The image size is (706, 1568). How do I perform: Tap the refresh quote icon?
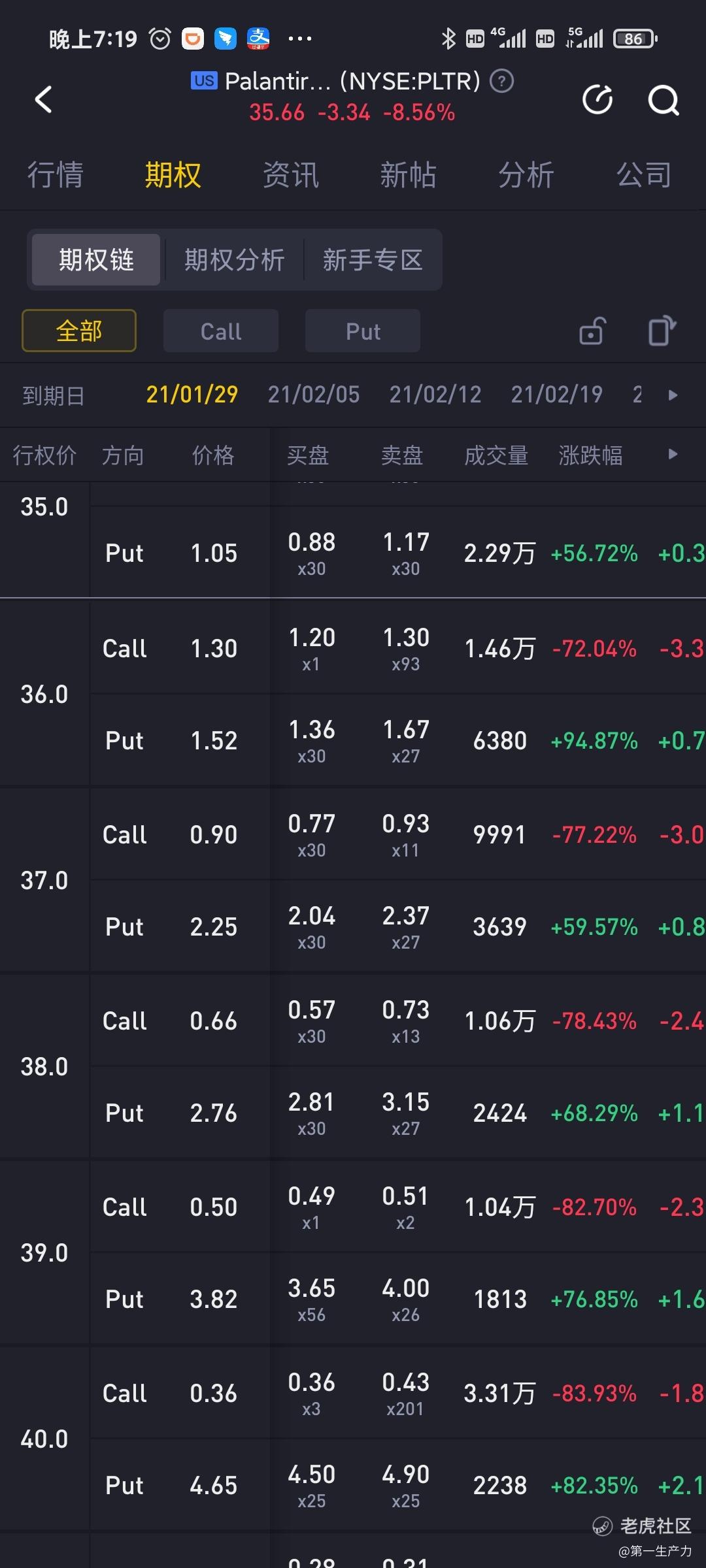pyautogui.click(x=597, y=99)
